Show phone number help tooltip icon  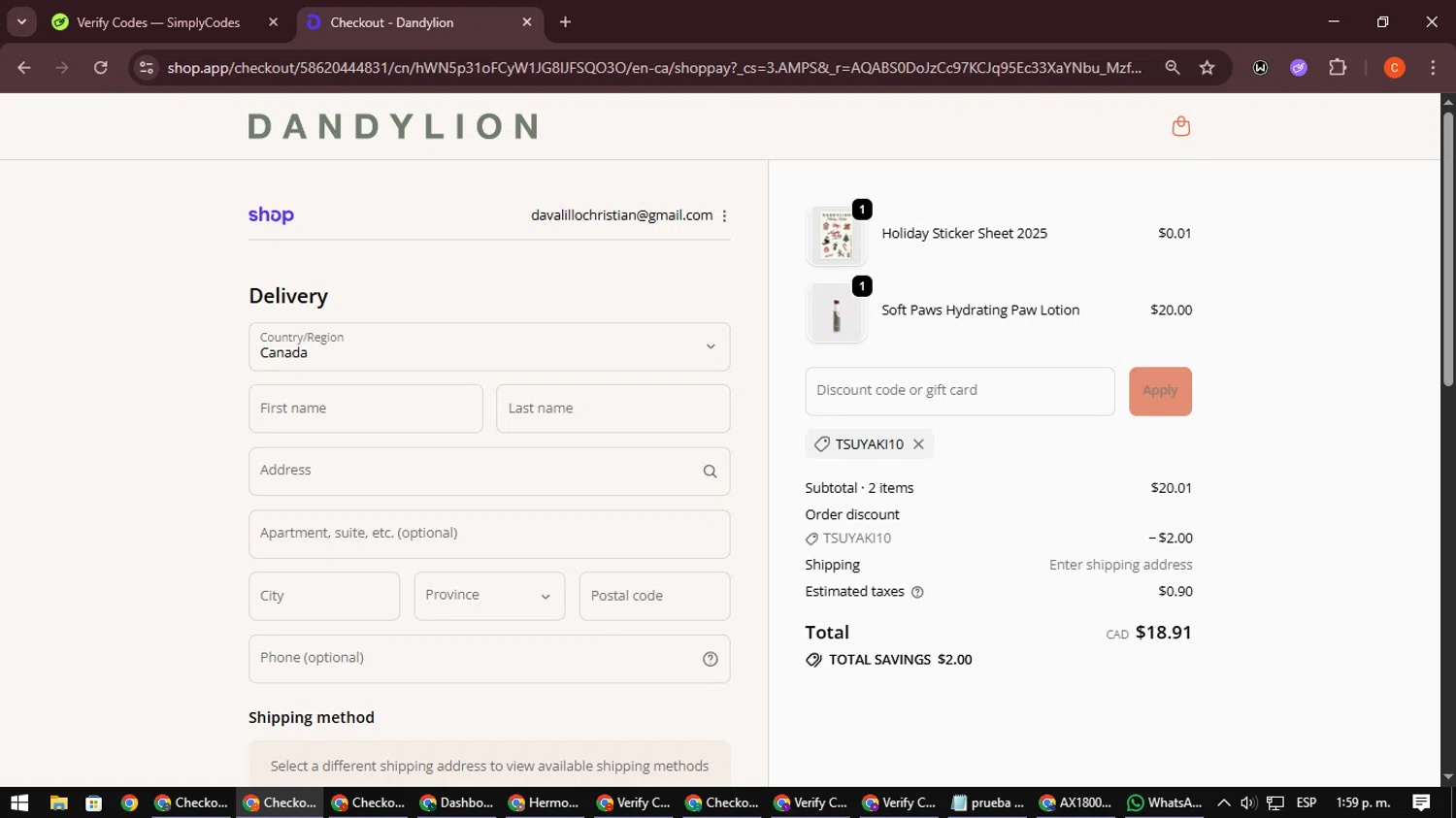pyautogui.click(x=710, y=659)
